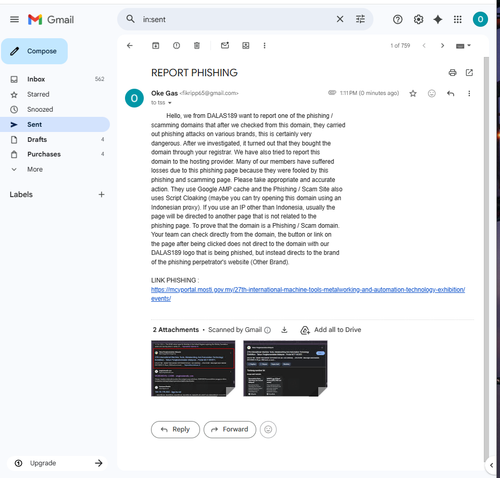Click the Forward button

click(x=230, y=429)
